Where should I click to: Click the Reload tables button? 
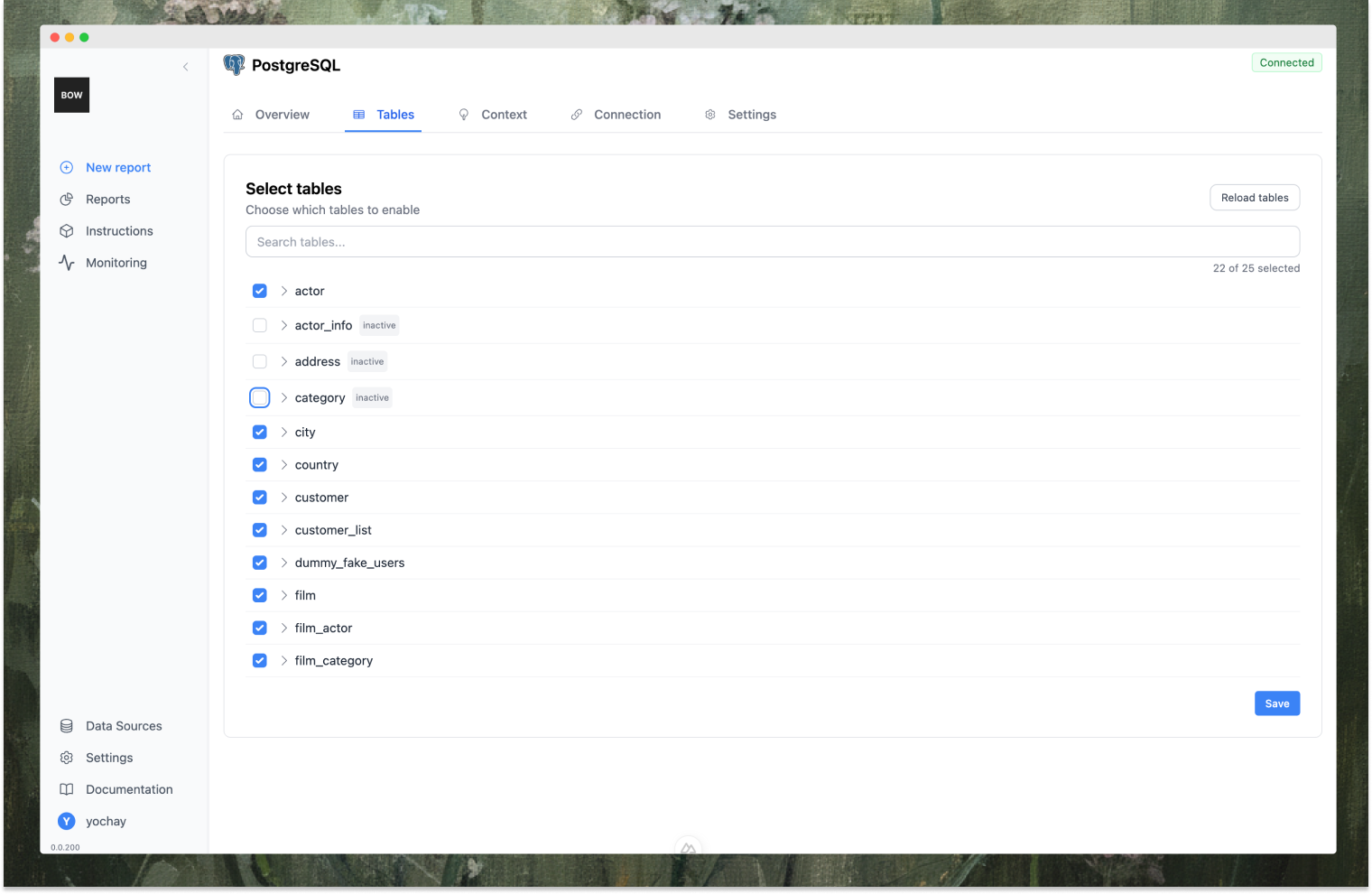coord(1254,198)
